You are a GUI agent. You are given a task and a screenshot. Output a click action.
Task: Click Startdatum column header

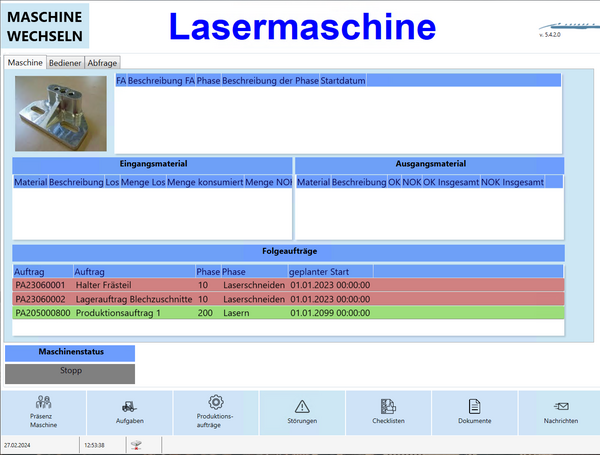coord(343,81)
